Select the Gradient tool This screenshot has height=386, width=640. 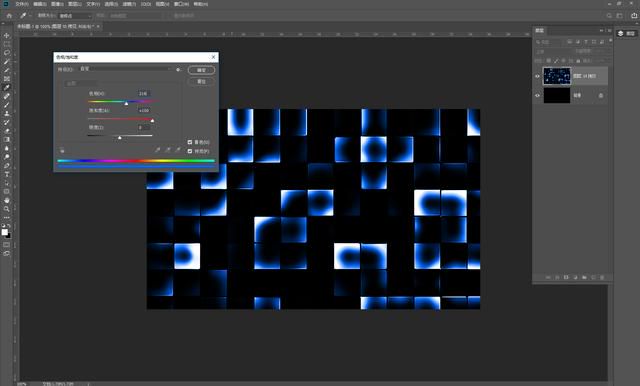[x=7, y=140]
